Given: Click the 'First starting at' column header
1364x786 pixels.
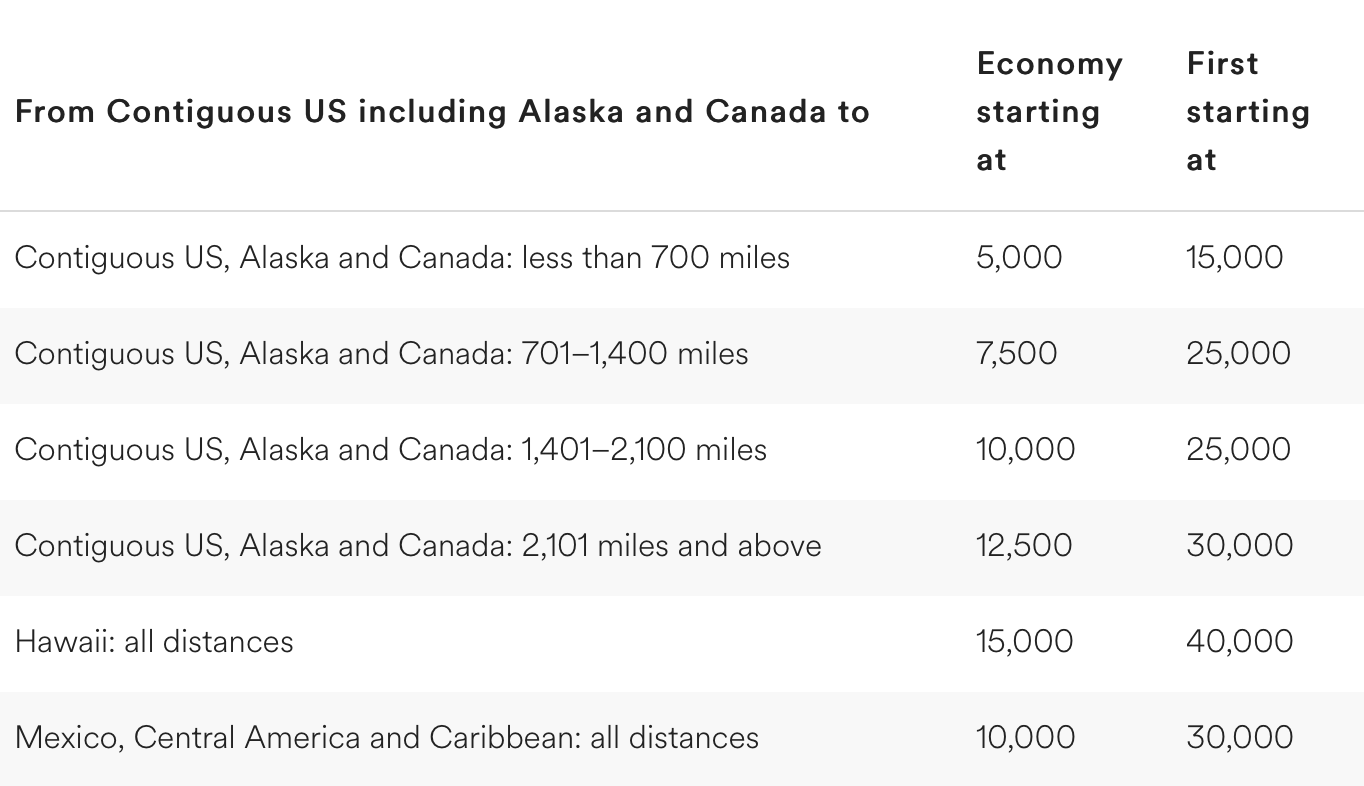Looking at the screenshot, I should click(1248, 111).
